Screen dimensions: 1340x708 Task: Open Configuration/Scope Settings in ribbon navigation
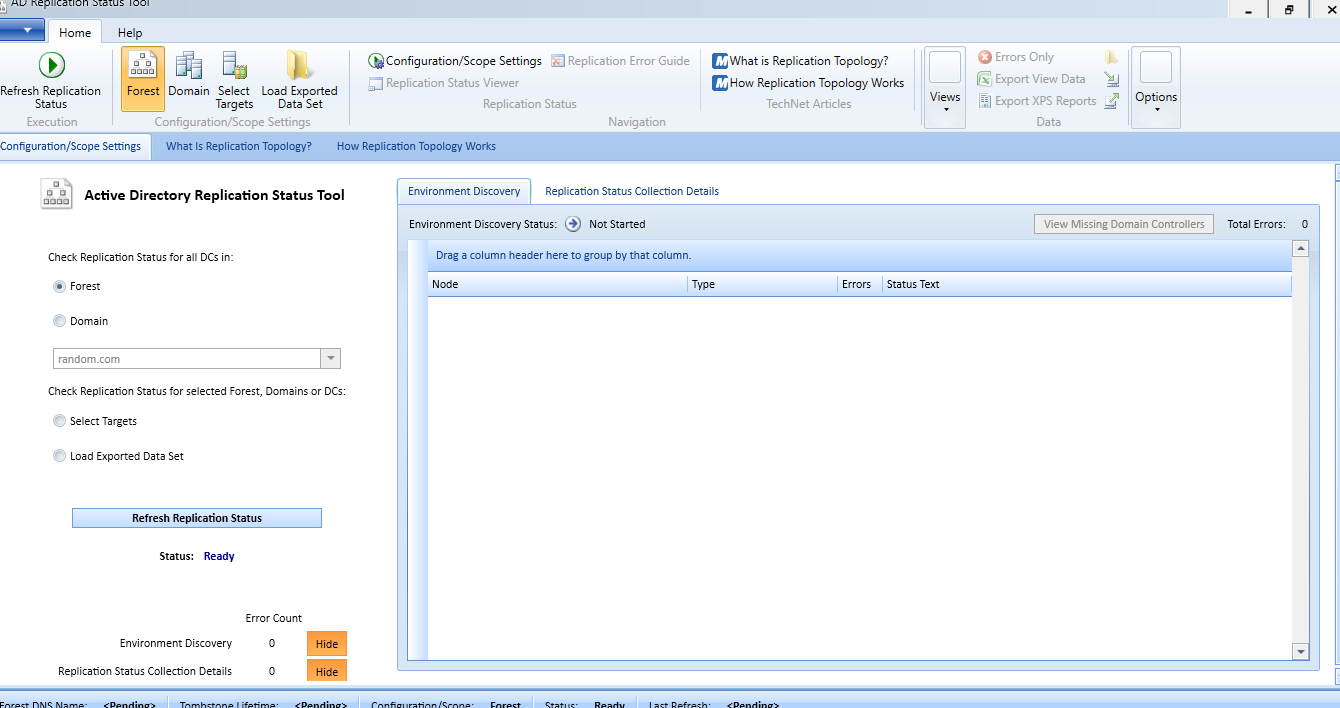455,61
